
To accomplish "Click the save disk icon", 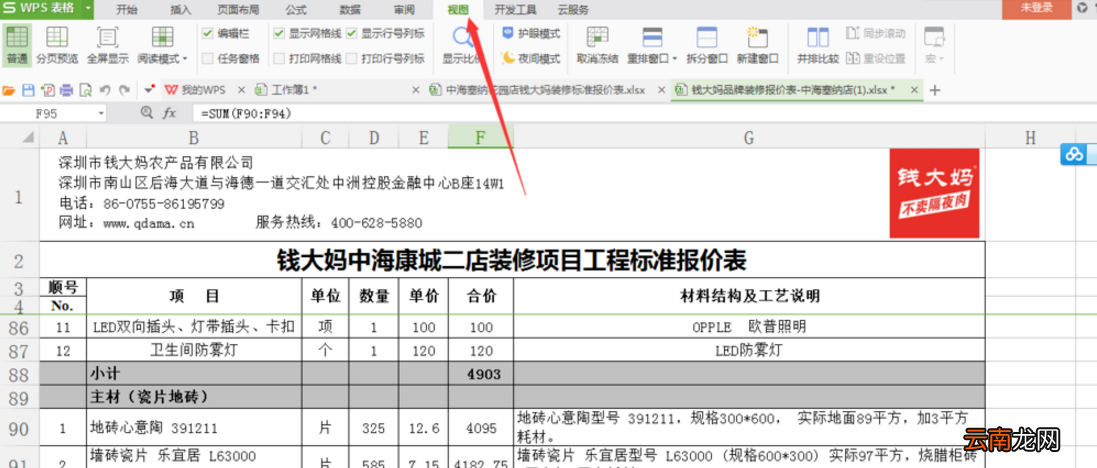I will coord(29,90).
